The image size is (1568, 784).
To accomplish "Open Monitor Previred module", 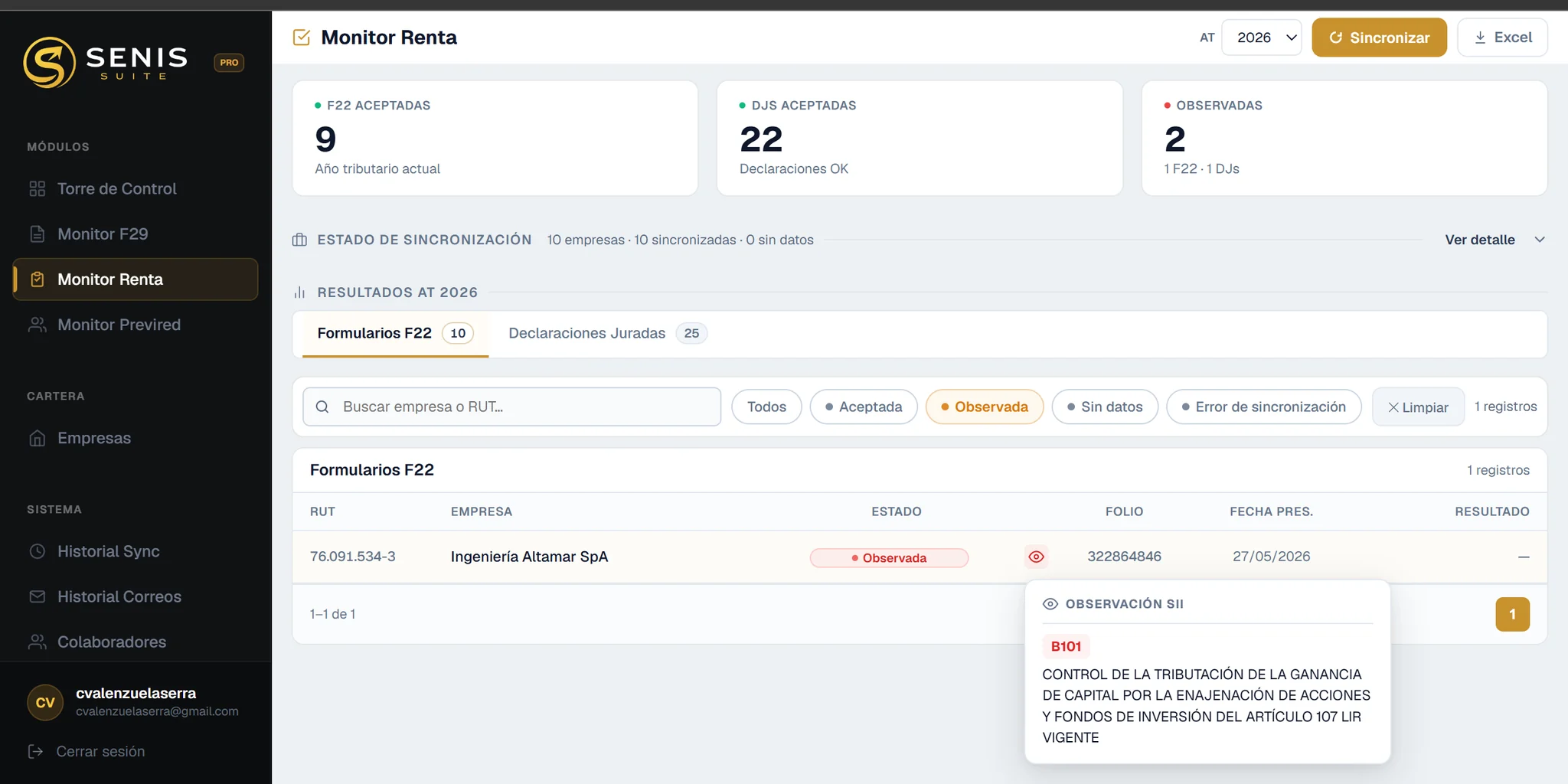I will pos(136,325).
